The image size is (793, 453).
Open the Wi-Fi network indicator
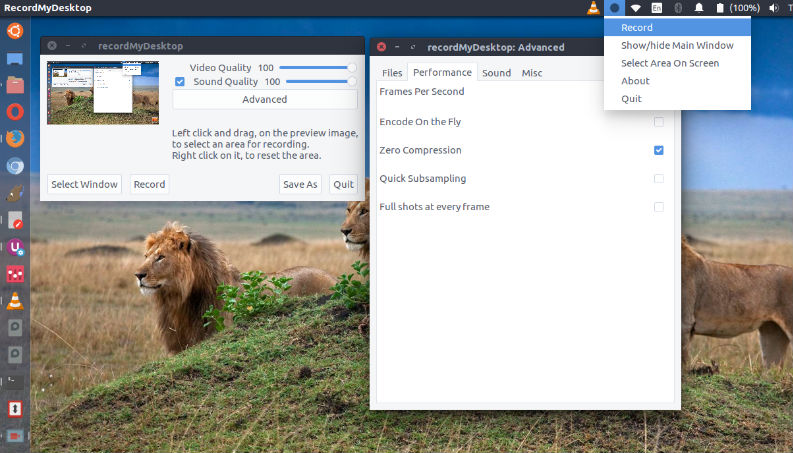coord(636,8)
